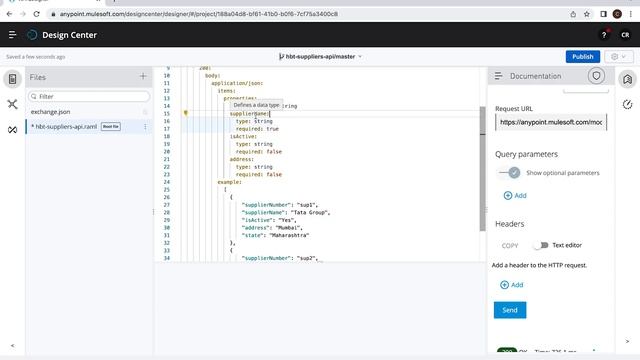The width and height of the screenshot is (640, 360).
Task: Add a query parameter
Action: click(515, 196)
